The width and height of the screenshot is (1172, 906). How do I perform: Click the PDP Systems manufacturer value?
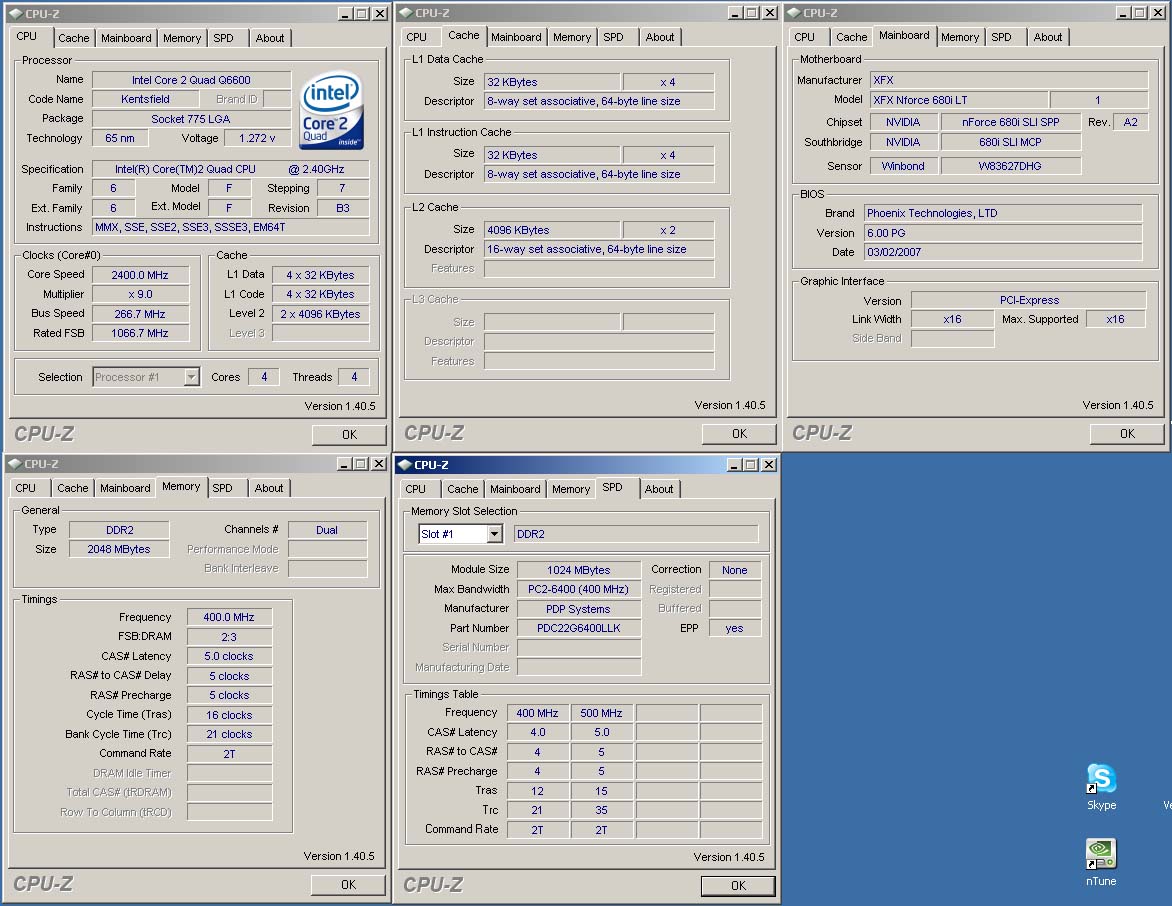click(579, 608)
